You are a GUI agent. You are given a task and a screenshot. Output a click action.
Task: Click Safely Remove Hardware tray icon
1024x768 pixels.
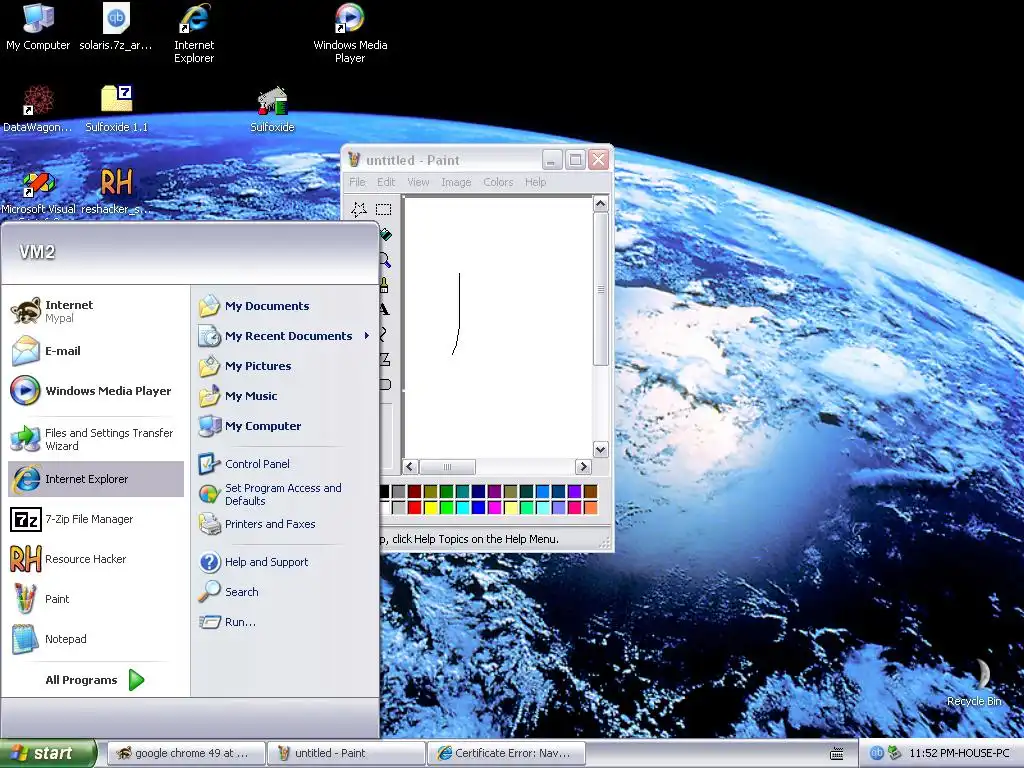[x=894, y=753]
